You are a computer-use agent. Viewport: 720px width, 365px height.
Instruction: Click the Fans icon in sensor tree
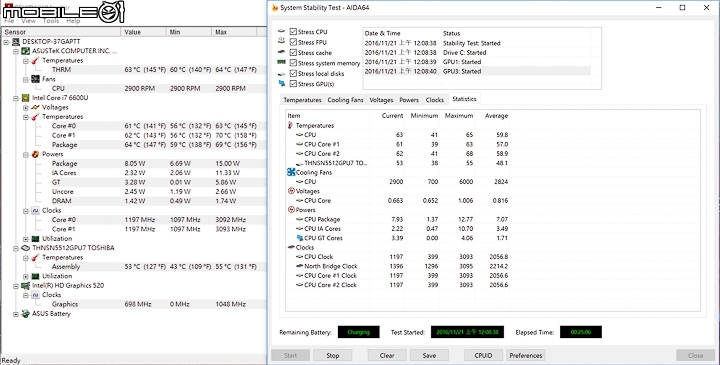tap(35, 79)
